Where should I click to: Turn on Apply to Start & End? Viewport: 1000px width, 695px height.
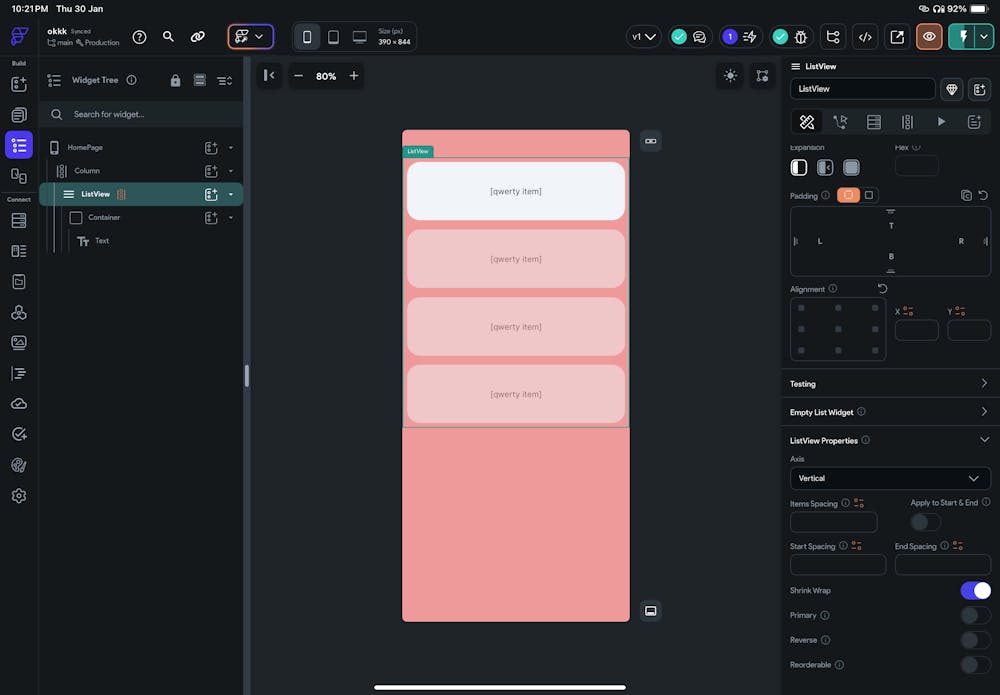(x=925, y=522)
